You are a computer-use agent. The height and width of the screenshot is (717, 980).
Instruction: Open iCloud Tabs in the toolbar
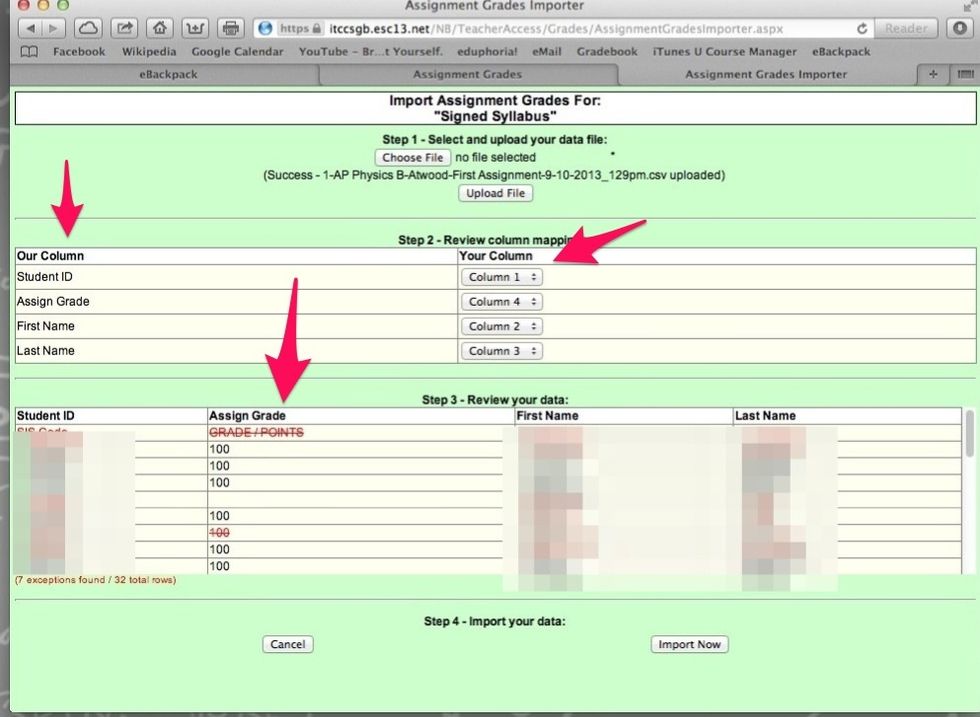coord(89,28)
